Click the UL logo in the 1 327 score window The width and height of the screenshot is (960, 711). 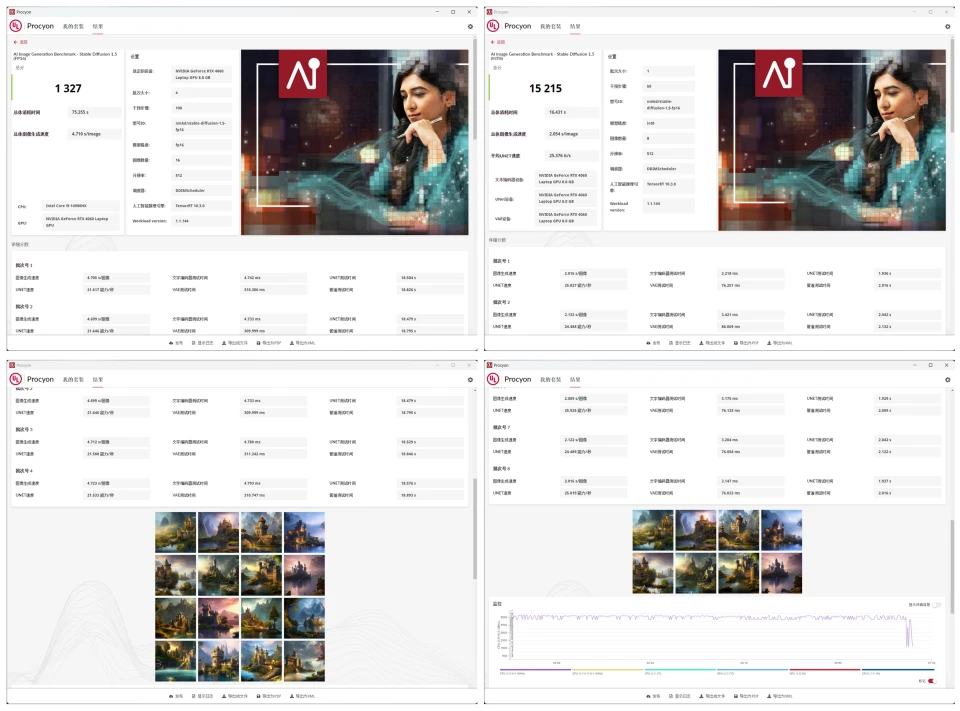pyautogui.click(x=15, y=26)
